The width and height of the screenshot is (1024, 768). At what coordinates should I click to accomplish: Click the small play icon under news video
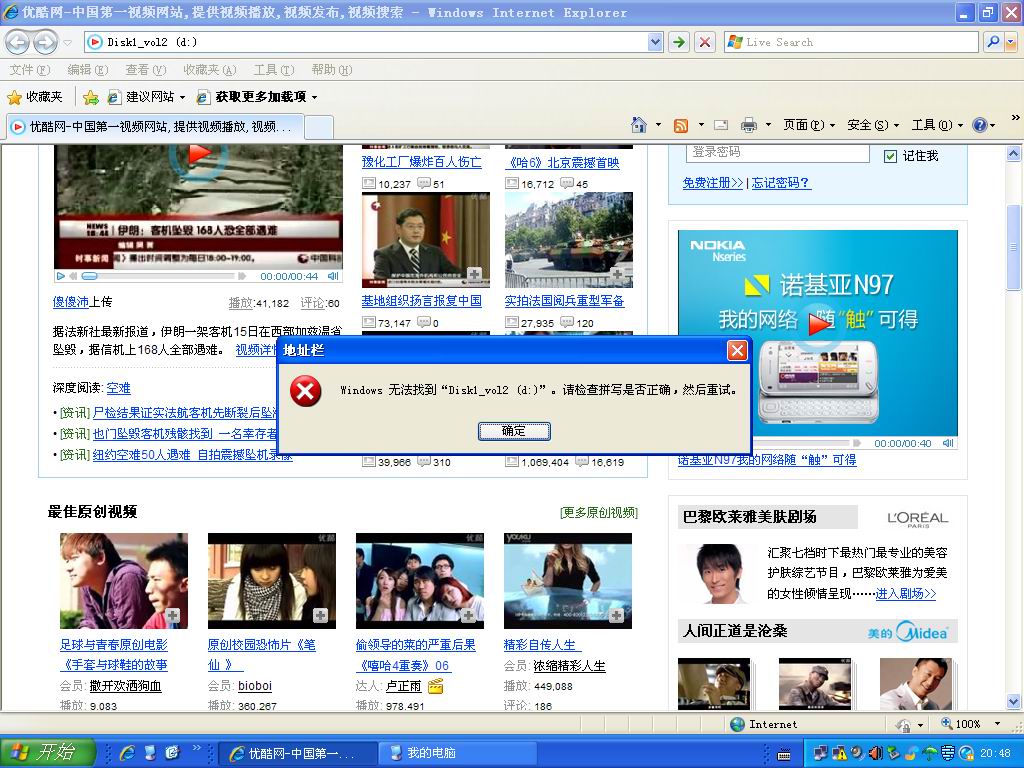coord(61,276)
